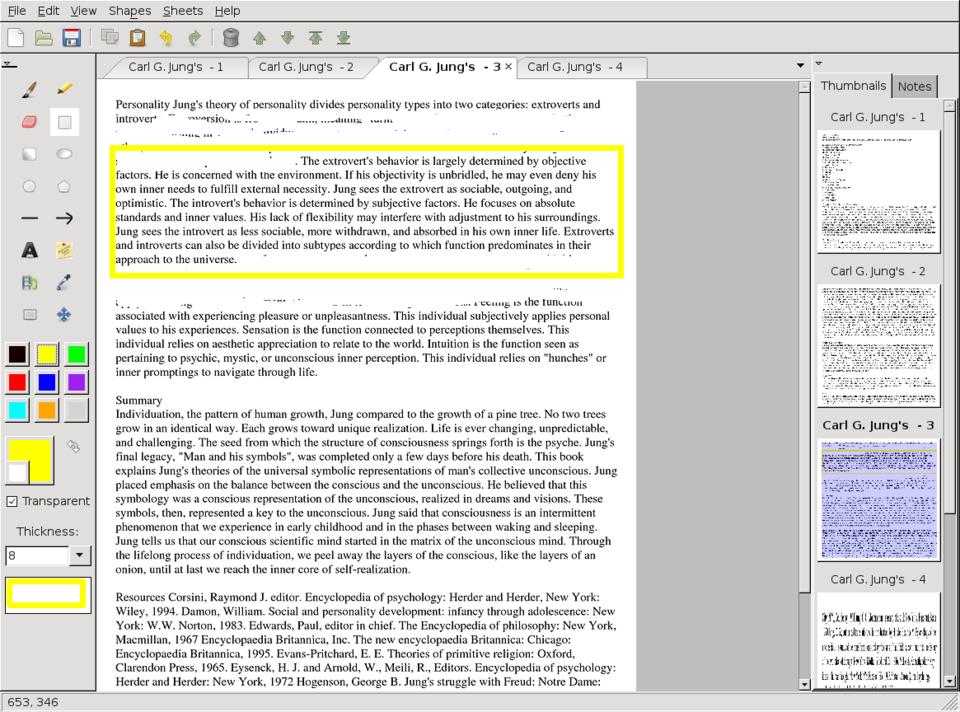This screenshot has width=960, height=712.
Task: Select the paintbrush tool
Action: point(30,90)
